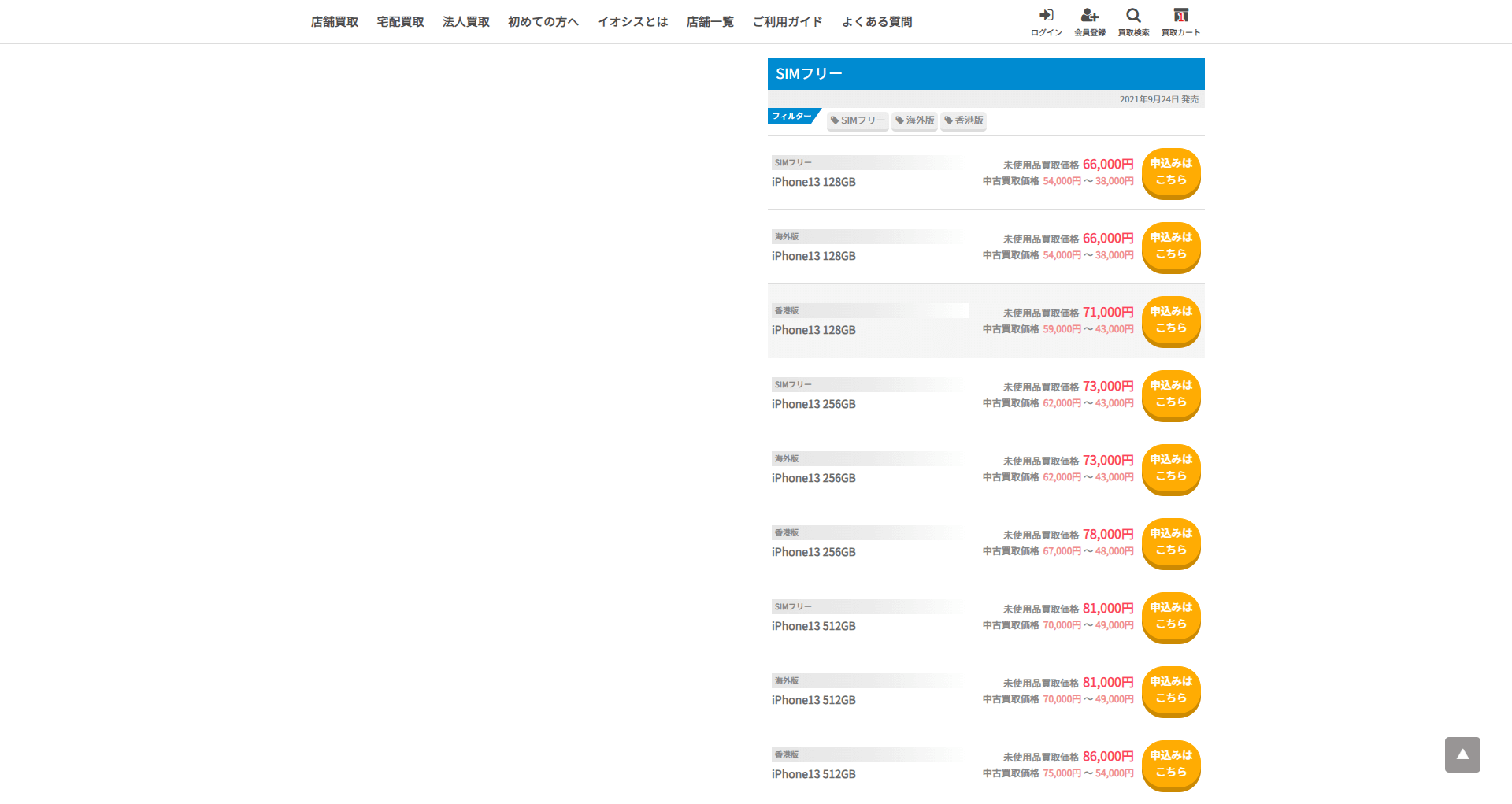The height and width of the screenshot is (804, 1512).
Task: Toggle the SIMフリー filter tag
Action: click(x=858, y=120)
